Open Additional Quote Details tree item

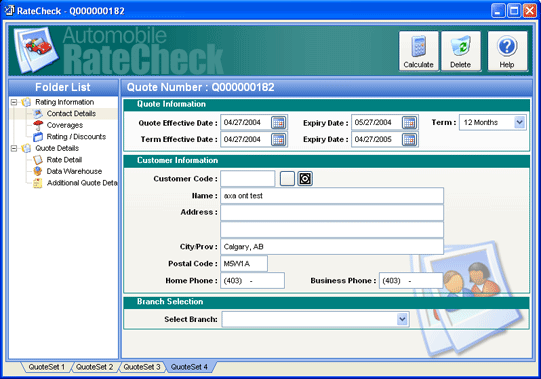pyautogui.click(x=82, y=183)
